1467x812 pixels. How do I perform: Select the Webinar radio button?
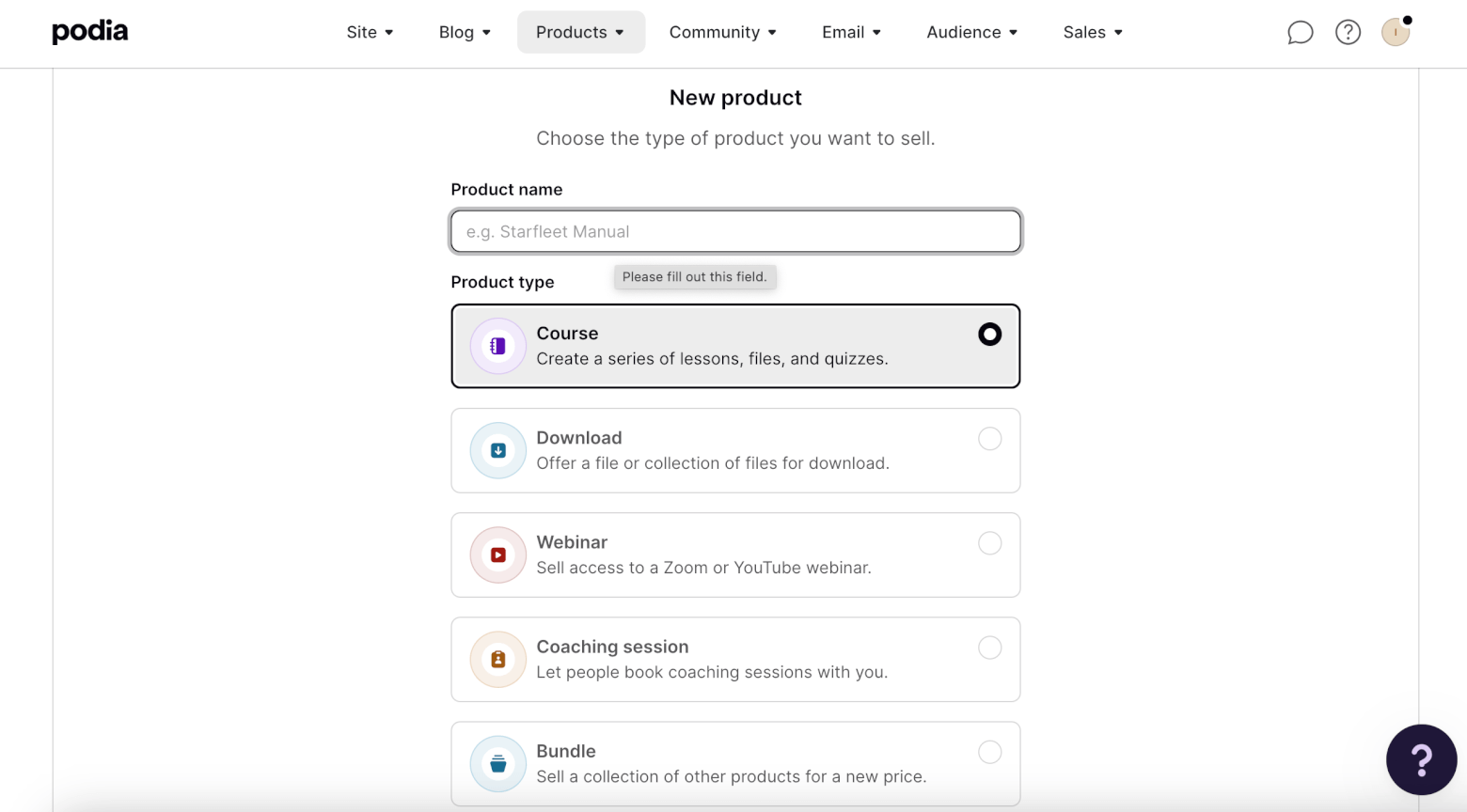[989, 542]
